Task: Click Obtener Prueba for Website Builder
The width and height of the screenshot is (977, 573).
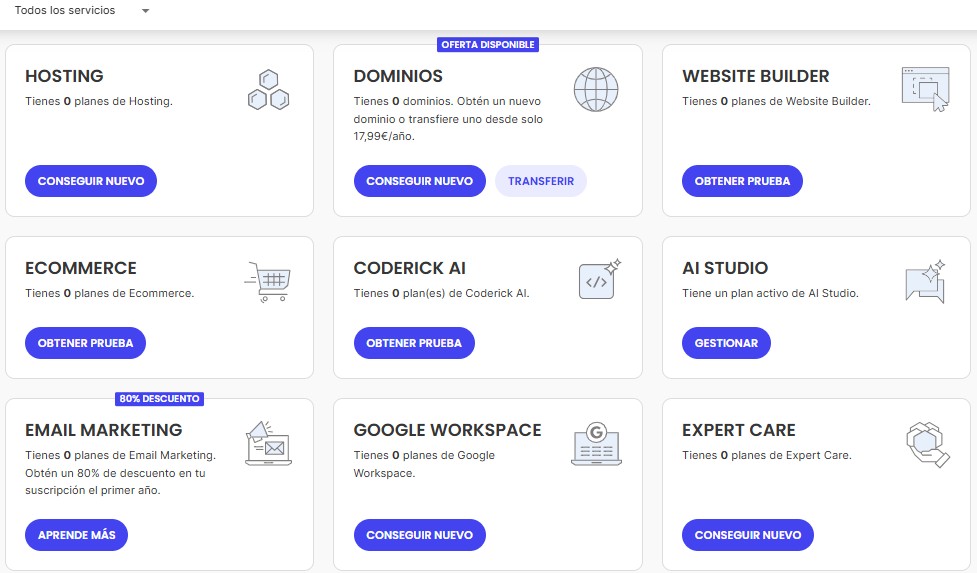Action: click(742, 181)
